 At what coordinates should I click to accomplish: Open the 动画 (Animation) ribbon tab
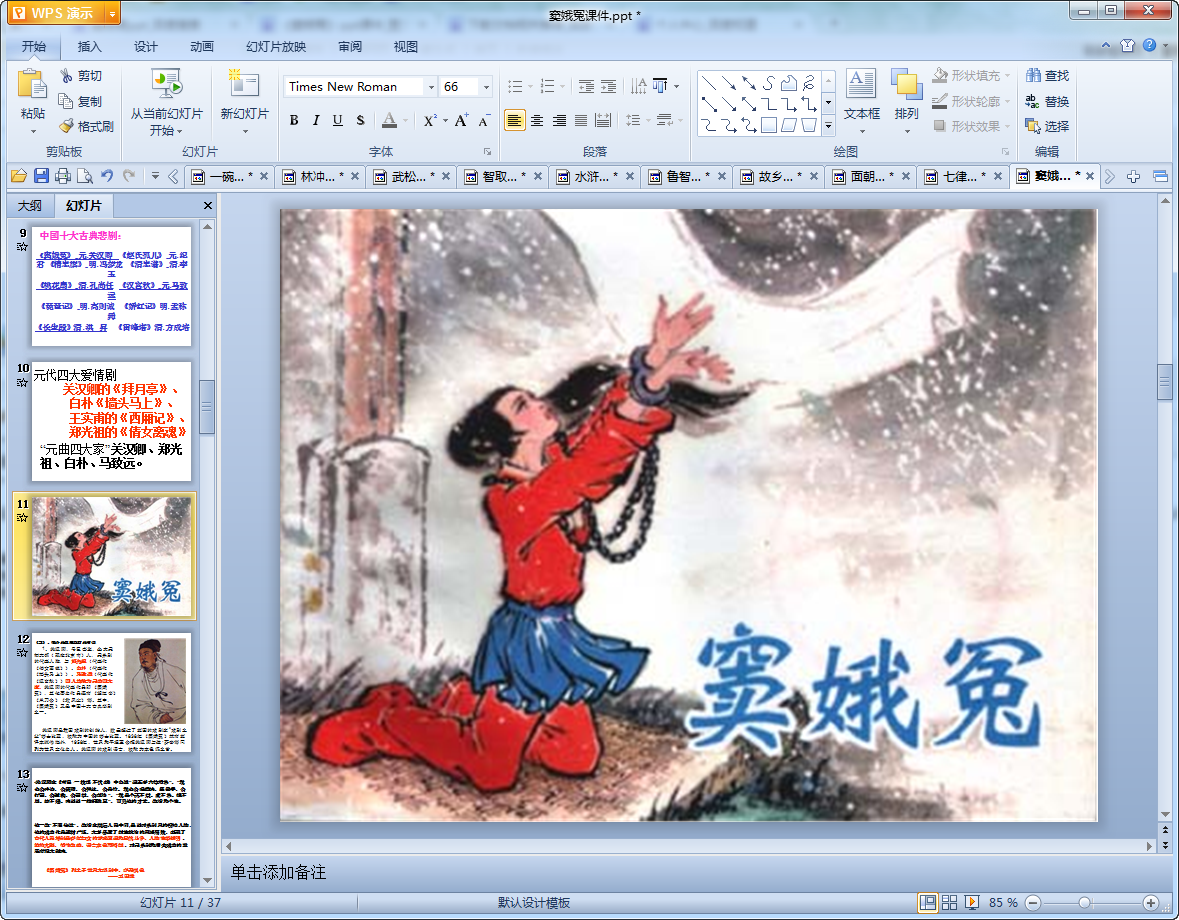click(x=202, y=47)
